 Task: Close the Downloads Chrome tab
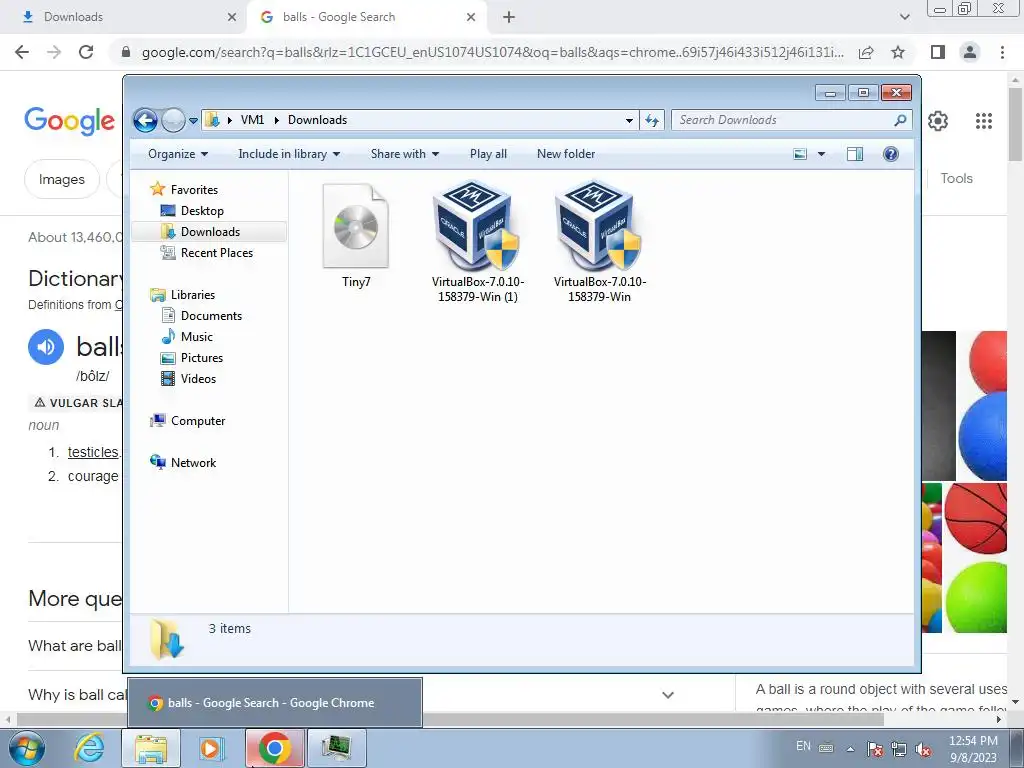[x=232, y=17]
